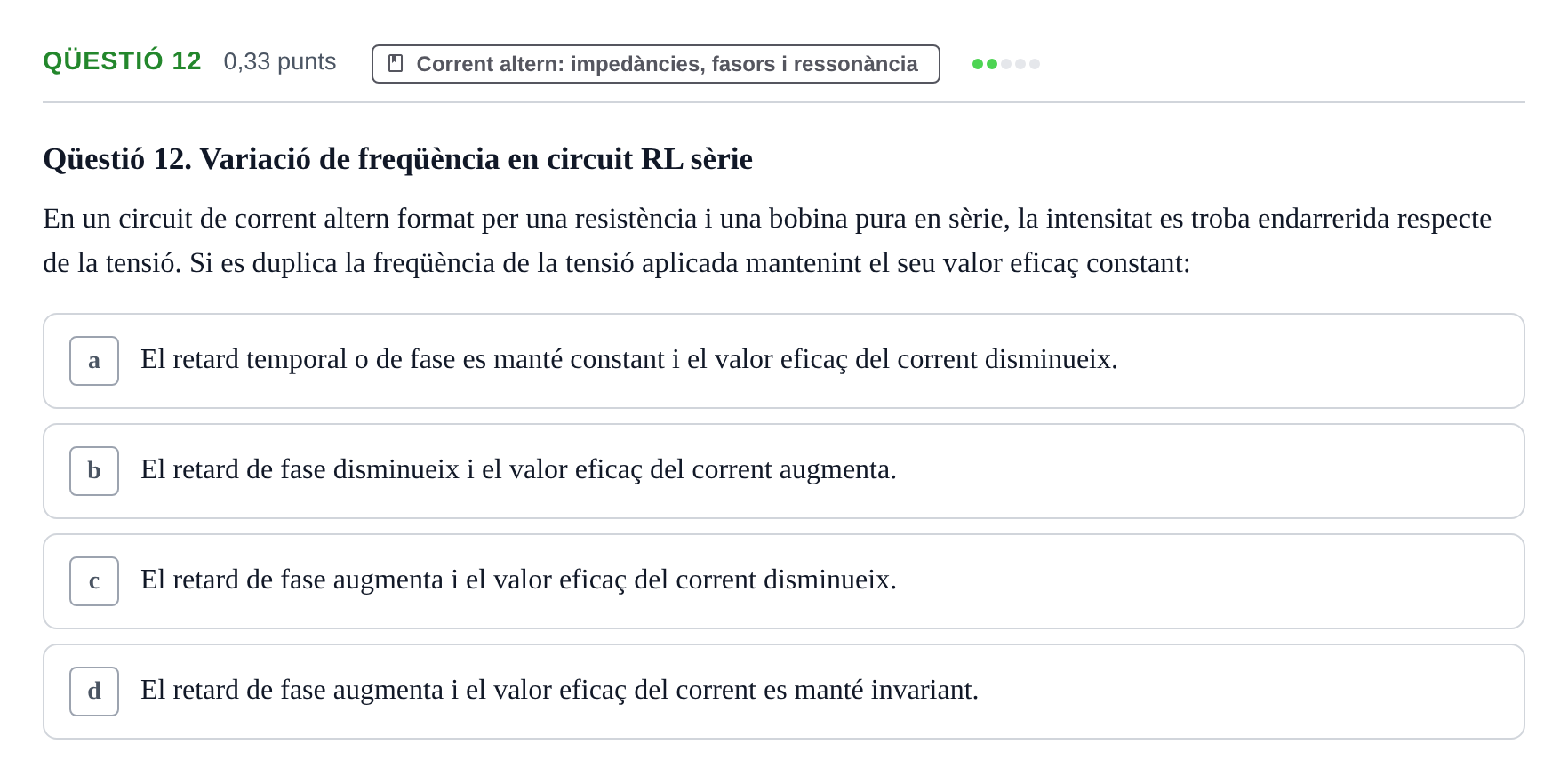
Task: Click the QÜESTIÓ 12 header label
Action: [123, 61]
